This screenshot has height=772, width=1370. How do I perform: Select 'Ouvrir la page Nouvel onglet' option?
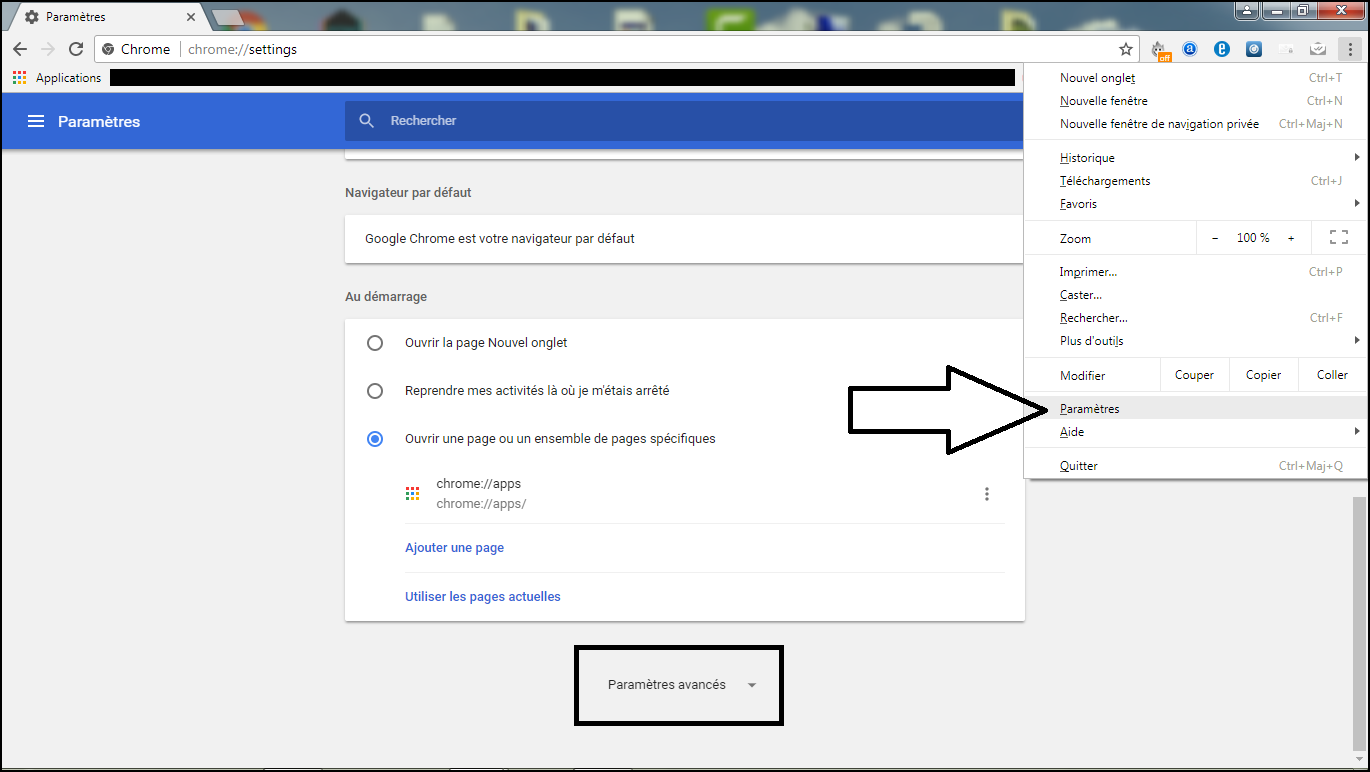tap(375, 343)
